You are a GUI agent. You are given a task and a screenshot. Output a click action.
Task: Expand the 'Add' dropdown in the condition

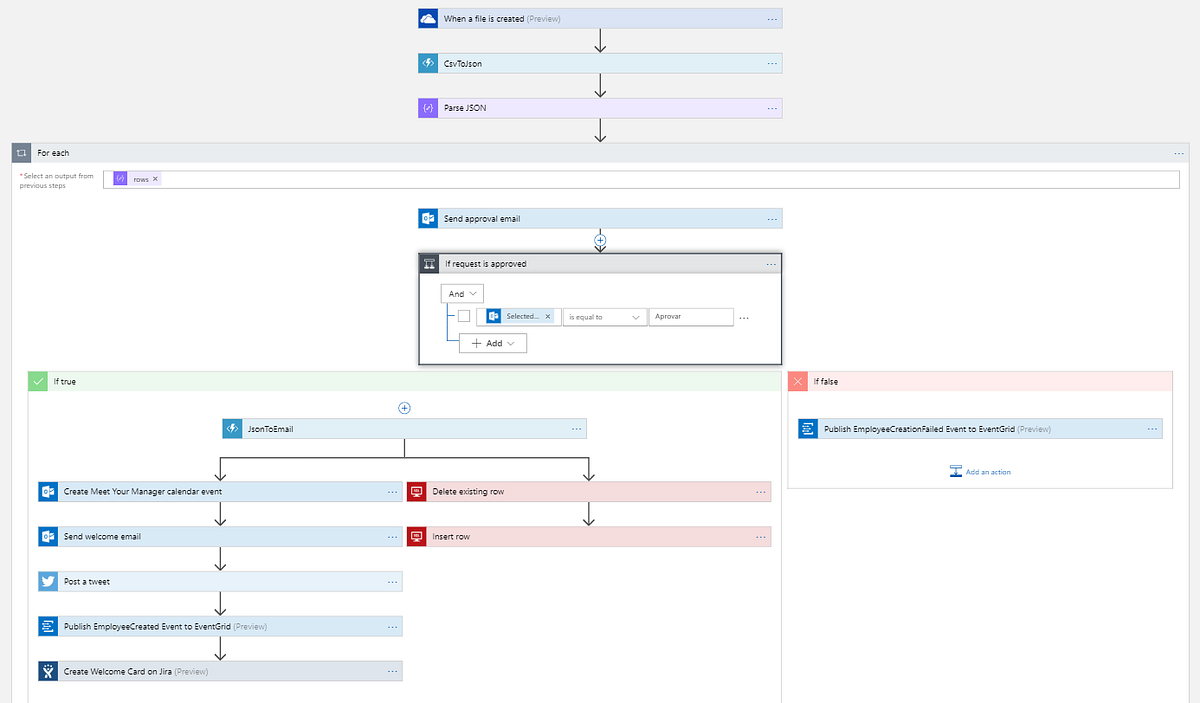click(493, 342)
